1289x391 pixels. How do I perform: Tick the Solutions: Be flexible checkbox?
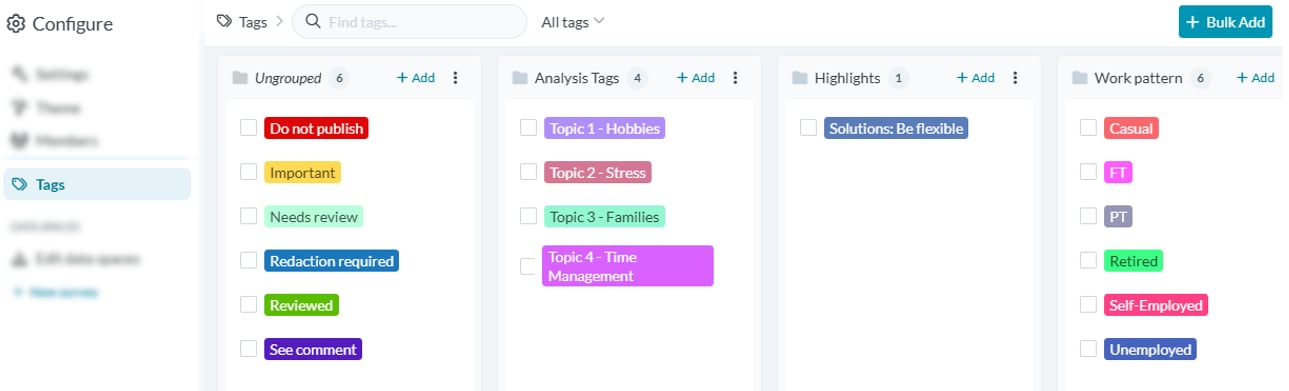point(808,127)
